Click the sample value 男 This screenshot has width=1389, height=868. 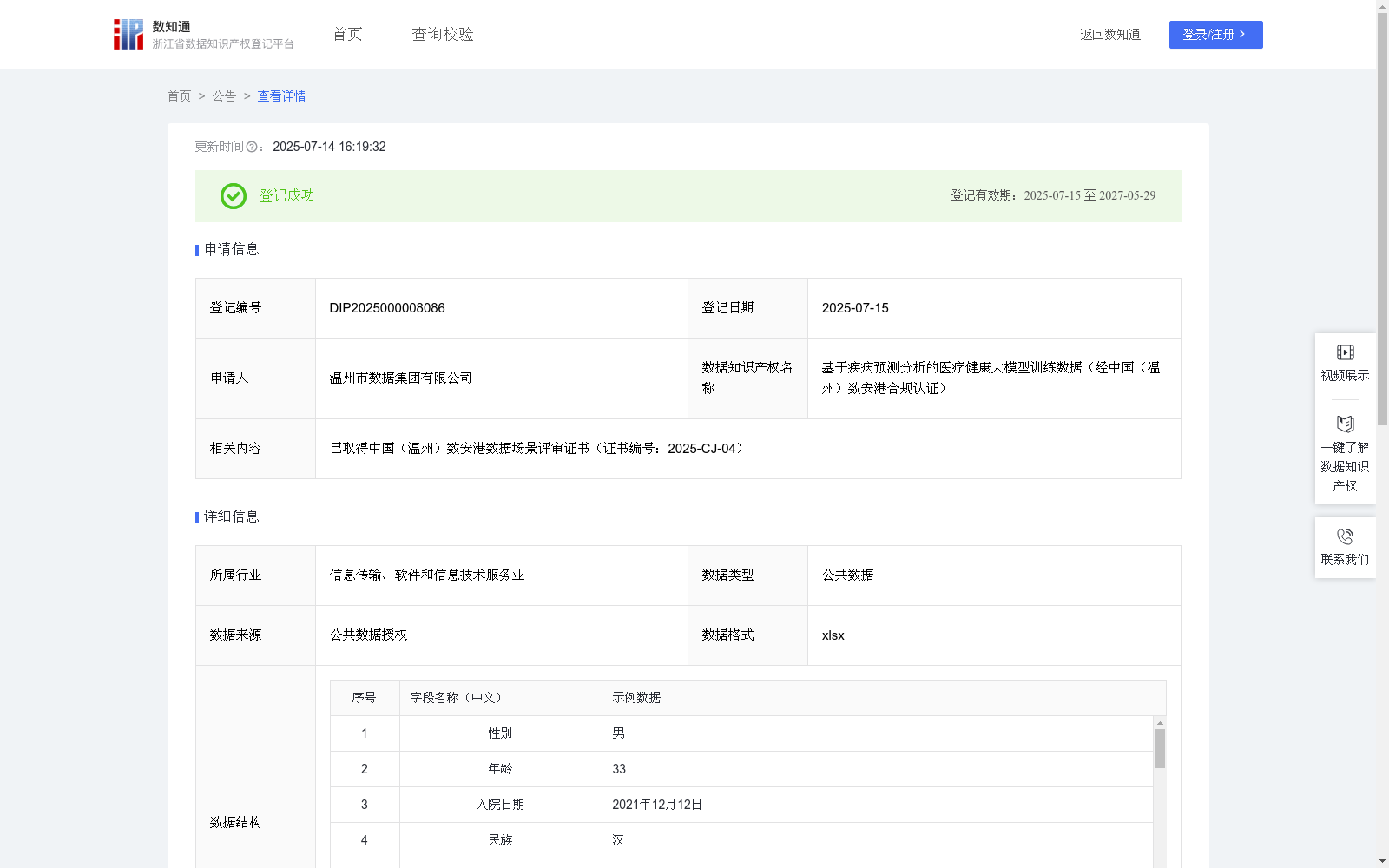click(618, 733)
